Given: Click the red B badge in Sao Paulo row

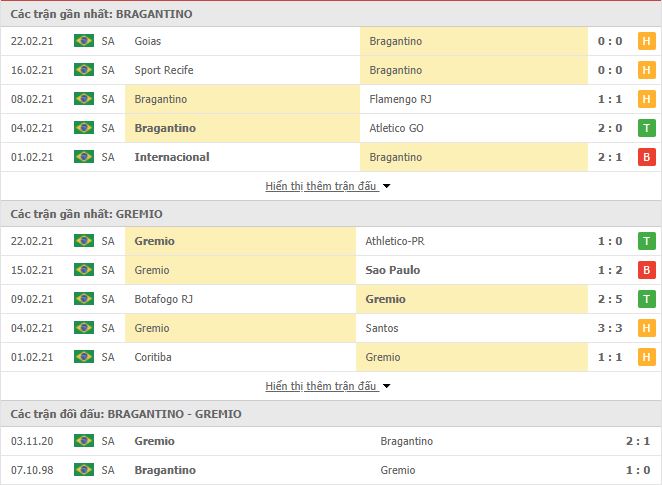Looking at the screenshot, I should [x=646, y=270].
